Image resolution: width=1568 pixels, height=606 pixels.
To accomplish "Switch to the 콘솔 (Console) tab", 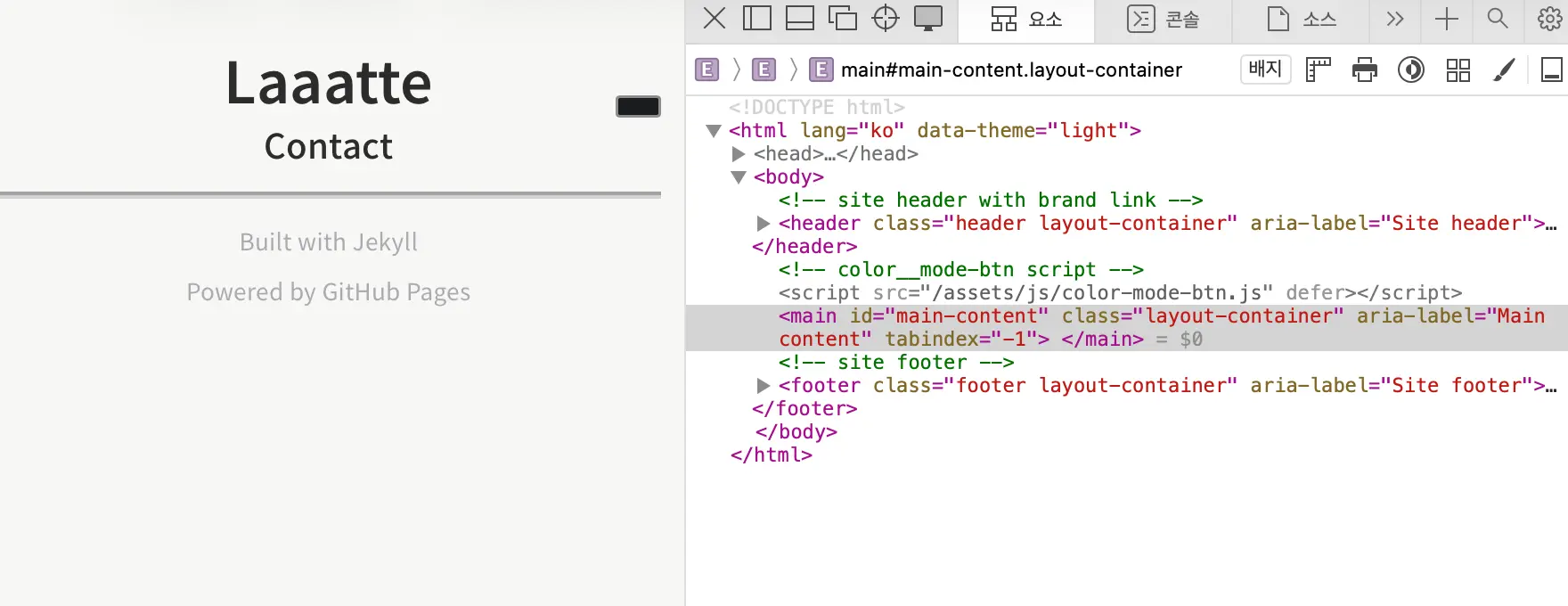I will (x=1164, y=20).
